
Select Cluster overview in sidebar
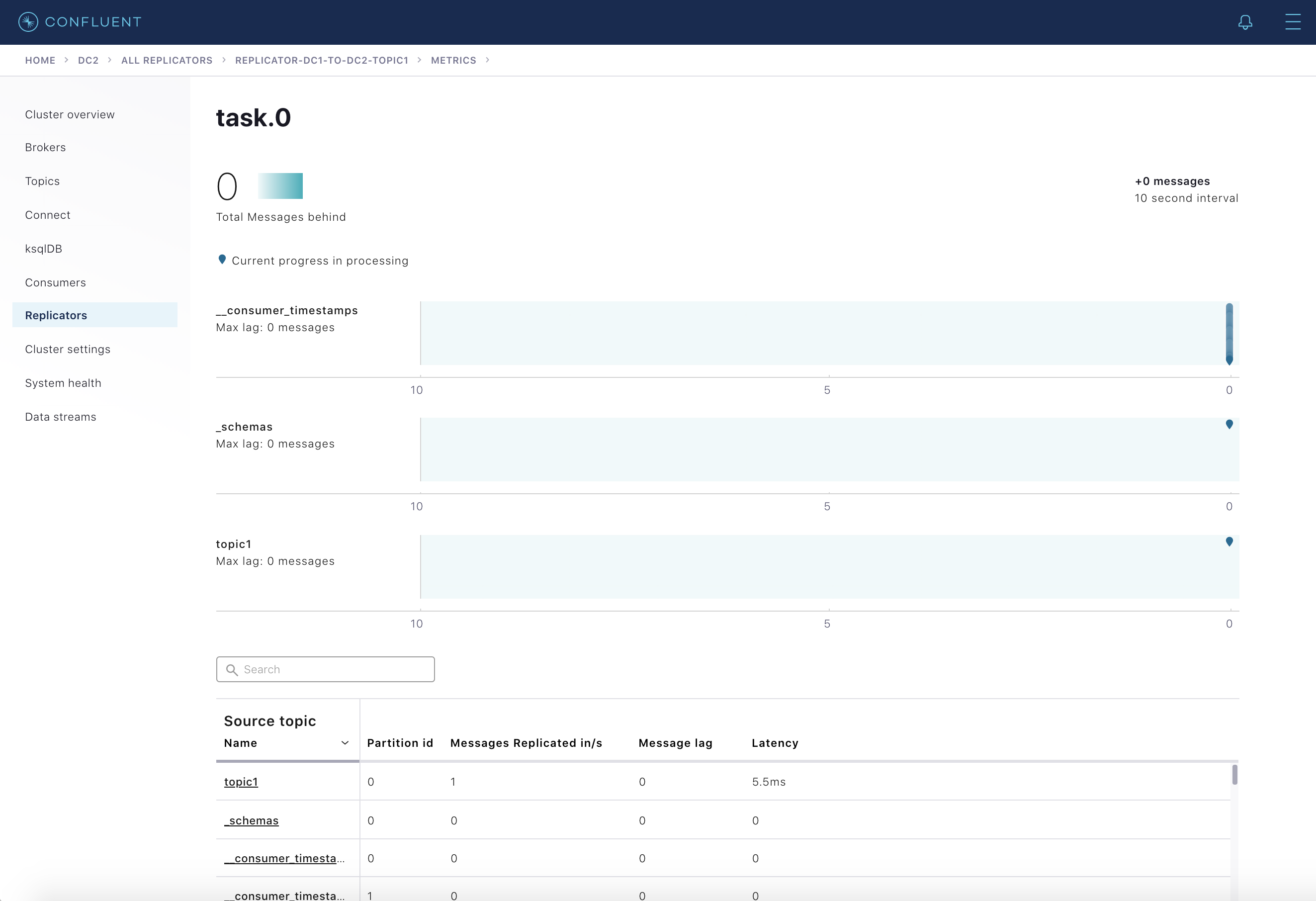[70, 114]
